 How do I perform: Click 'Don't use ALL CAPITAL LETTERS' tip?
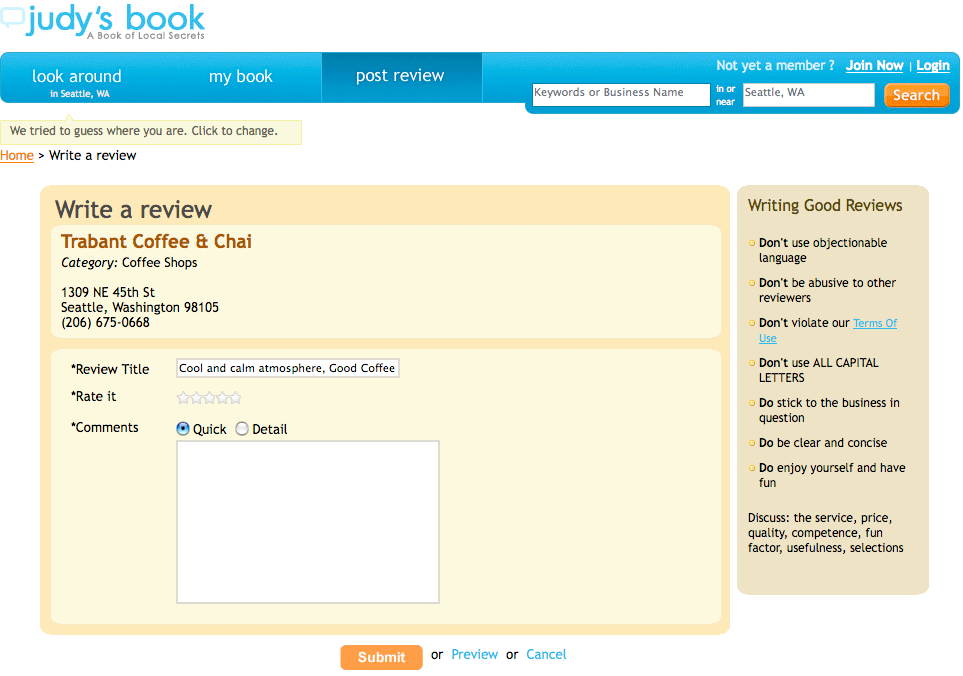(819, 370)
